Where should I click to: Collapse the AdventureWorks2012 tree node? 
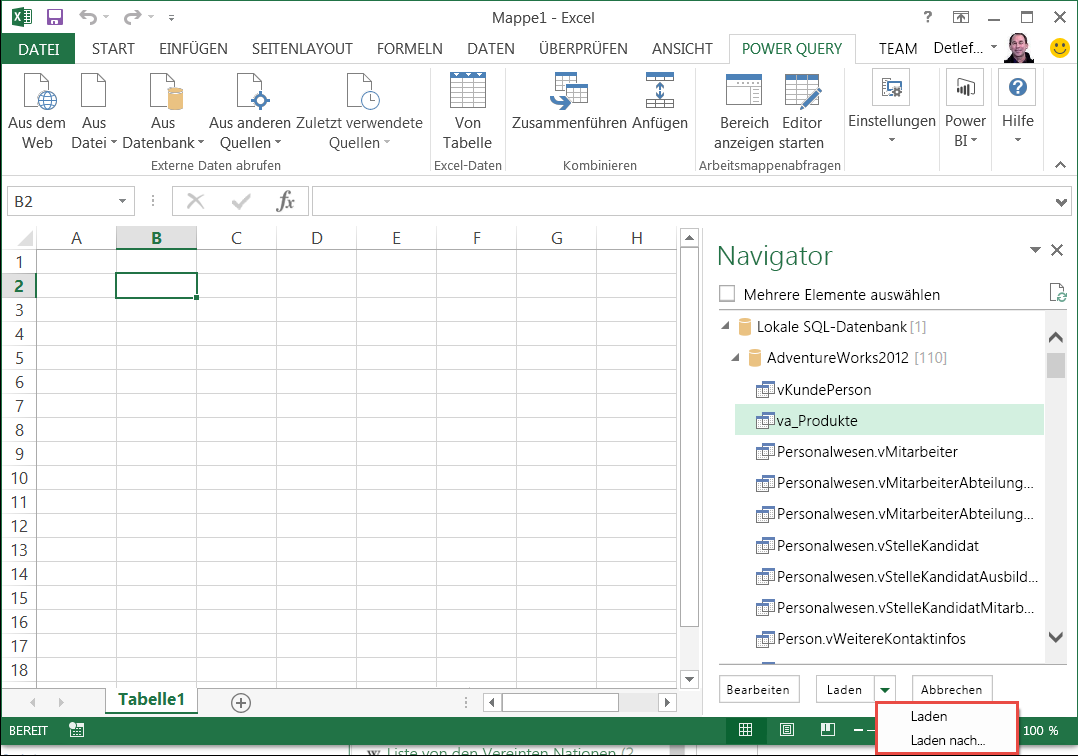click(736, 357)
